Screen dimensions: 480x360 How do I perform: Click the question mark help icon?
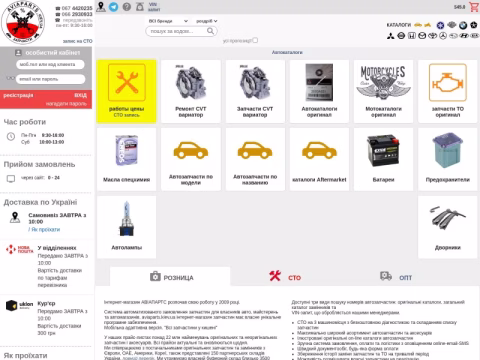127,7
